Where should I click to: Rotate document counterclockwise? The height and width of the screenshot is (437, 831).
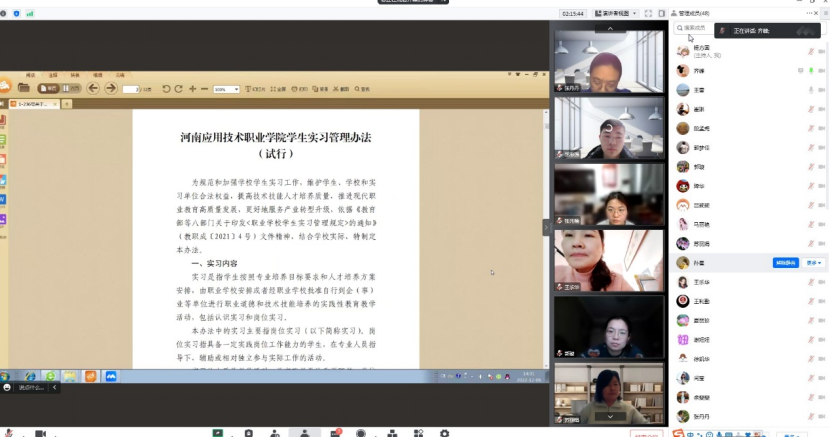[x=165, y=89]
